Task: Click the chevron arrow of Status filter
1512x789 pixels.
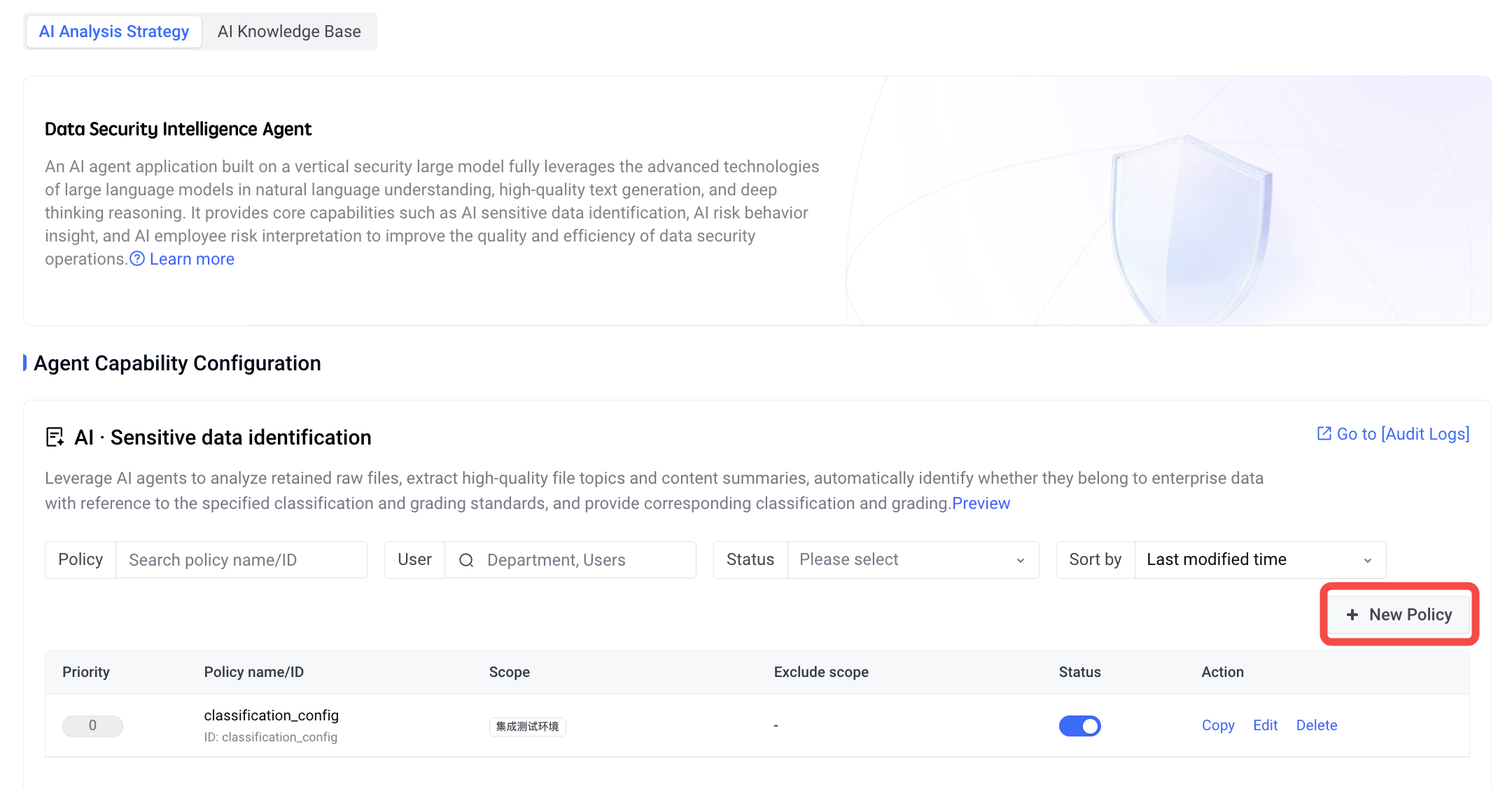Action: 1021,560
